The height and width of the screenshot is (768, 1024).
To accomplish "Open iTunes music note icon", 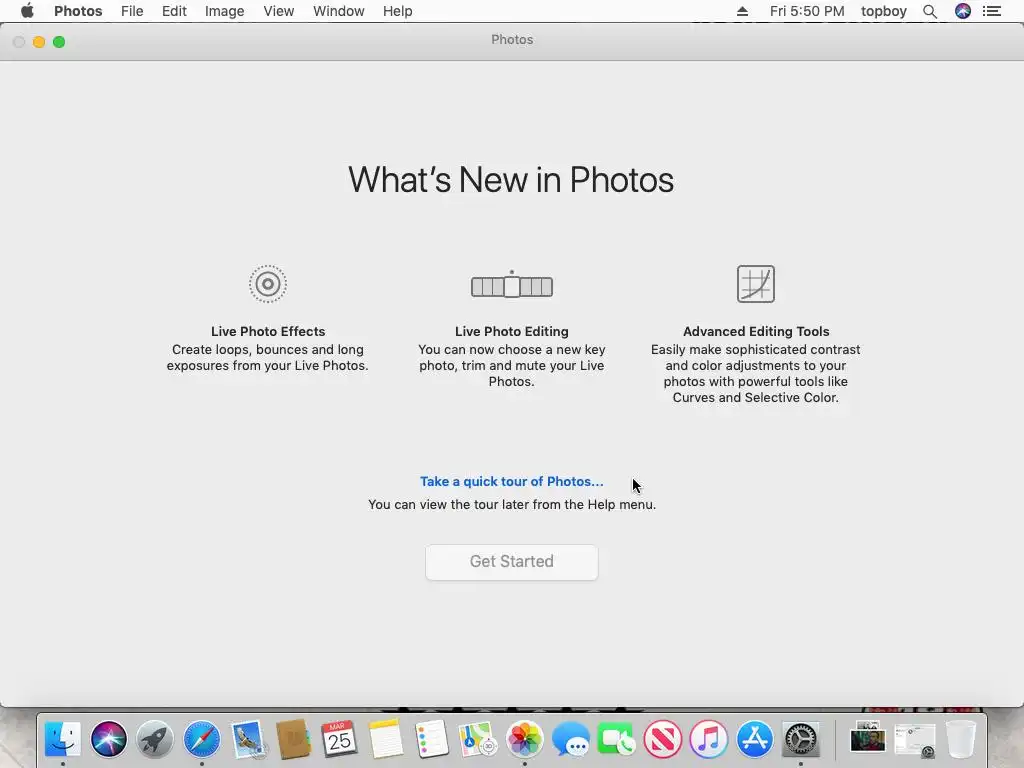I will [x=709, y=739].
